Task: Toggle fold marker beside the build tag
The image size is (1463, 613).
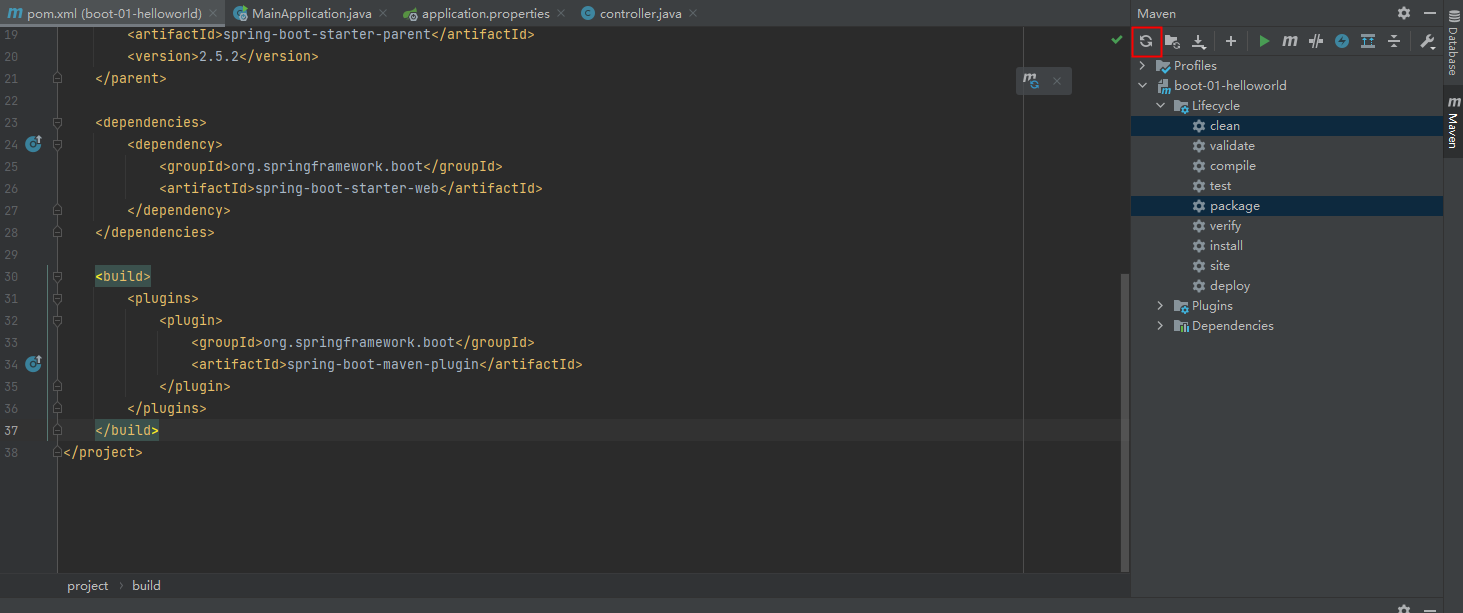Action: click(x=57, y=276)
